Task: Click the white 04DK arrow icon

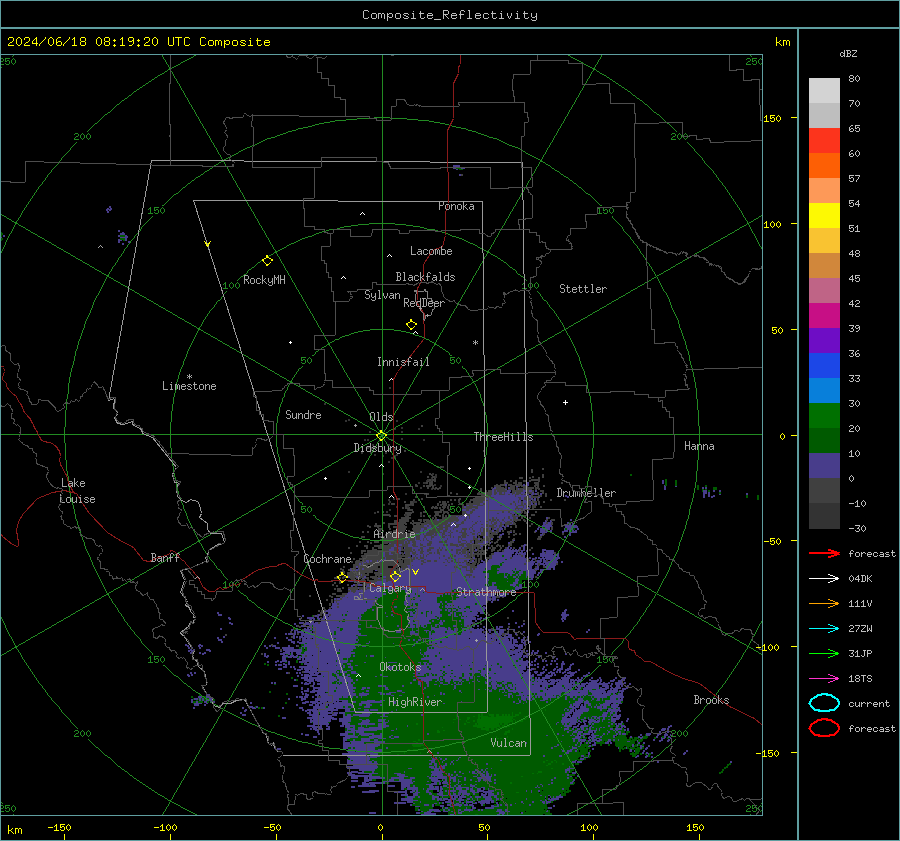Action: (x=824, y=579)
